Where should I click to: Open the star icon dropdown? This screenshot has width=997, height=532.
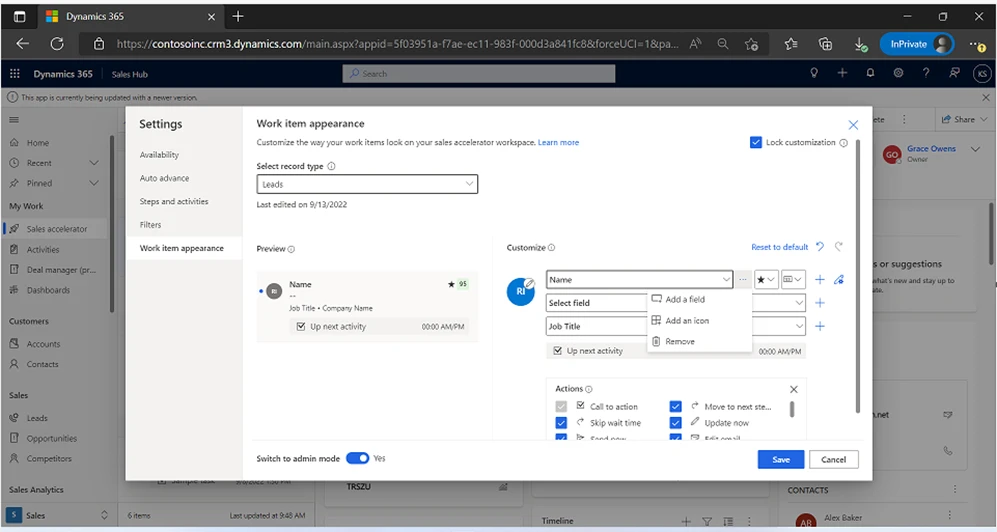point(766,280)
